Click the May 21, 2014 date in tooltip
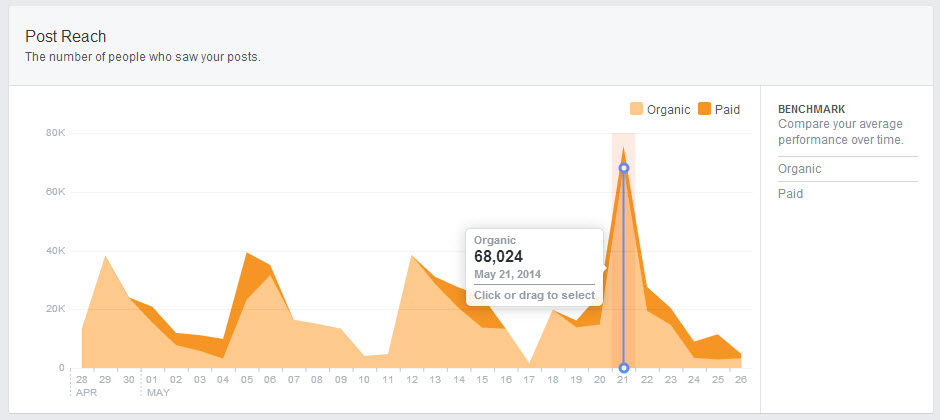 [508, 275]
